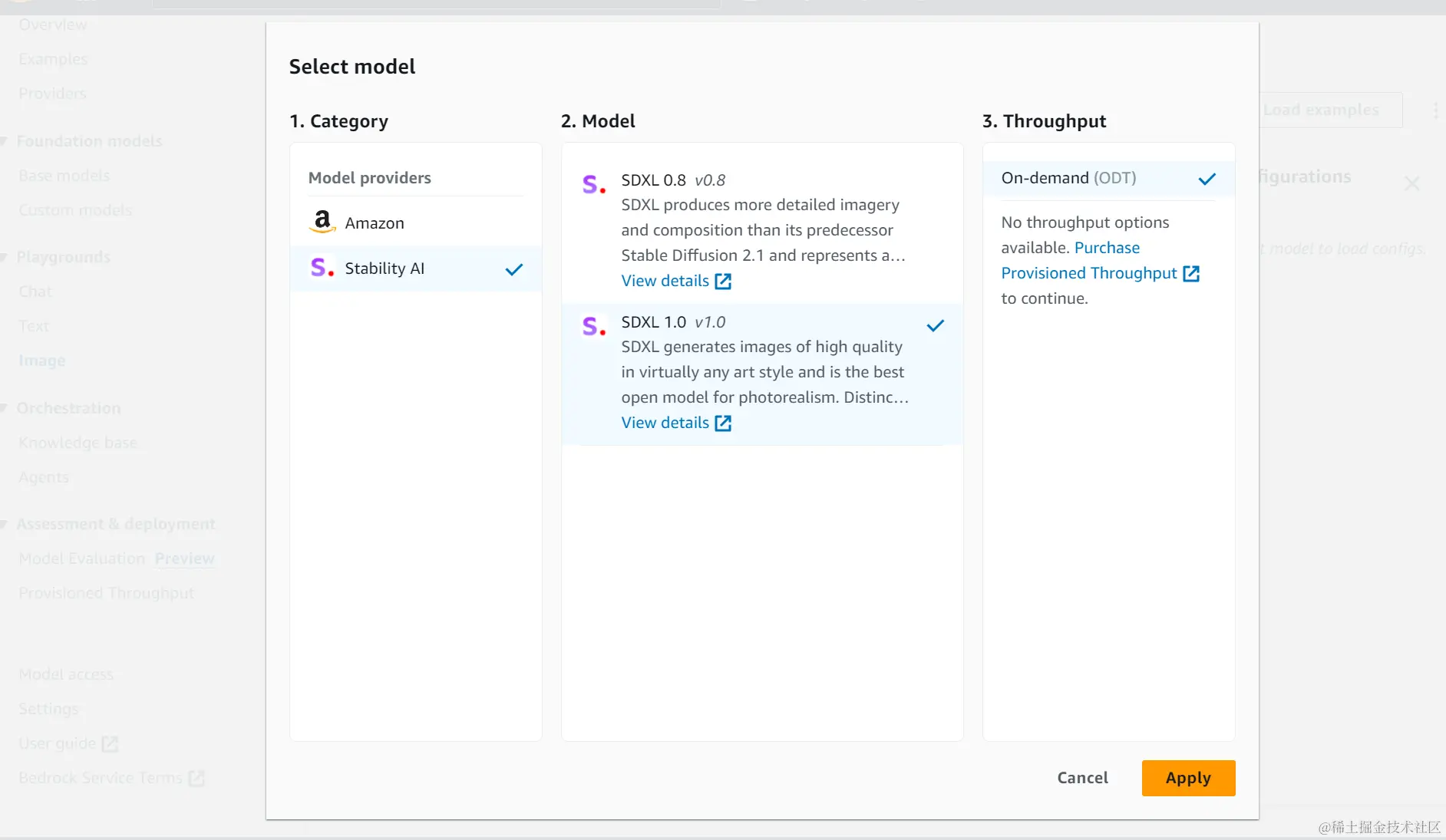
Task: Click Bedrock Service Terms external link icon
Action: click(x=196, y=778)
